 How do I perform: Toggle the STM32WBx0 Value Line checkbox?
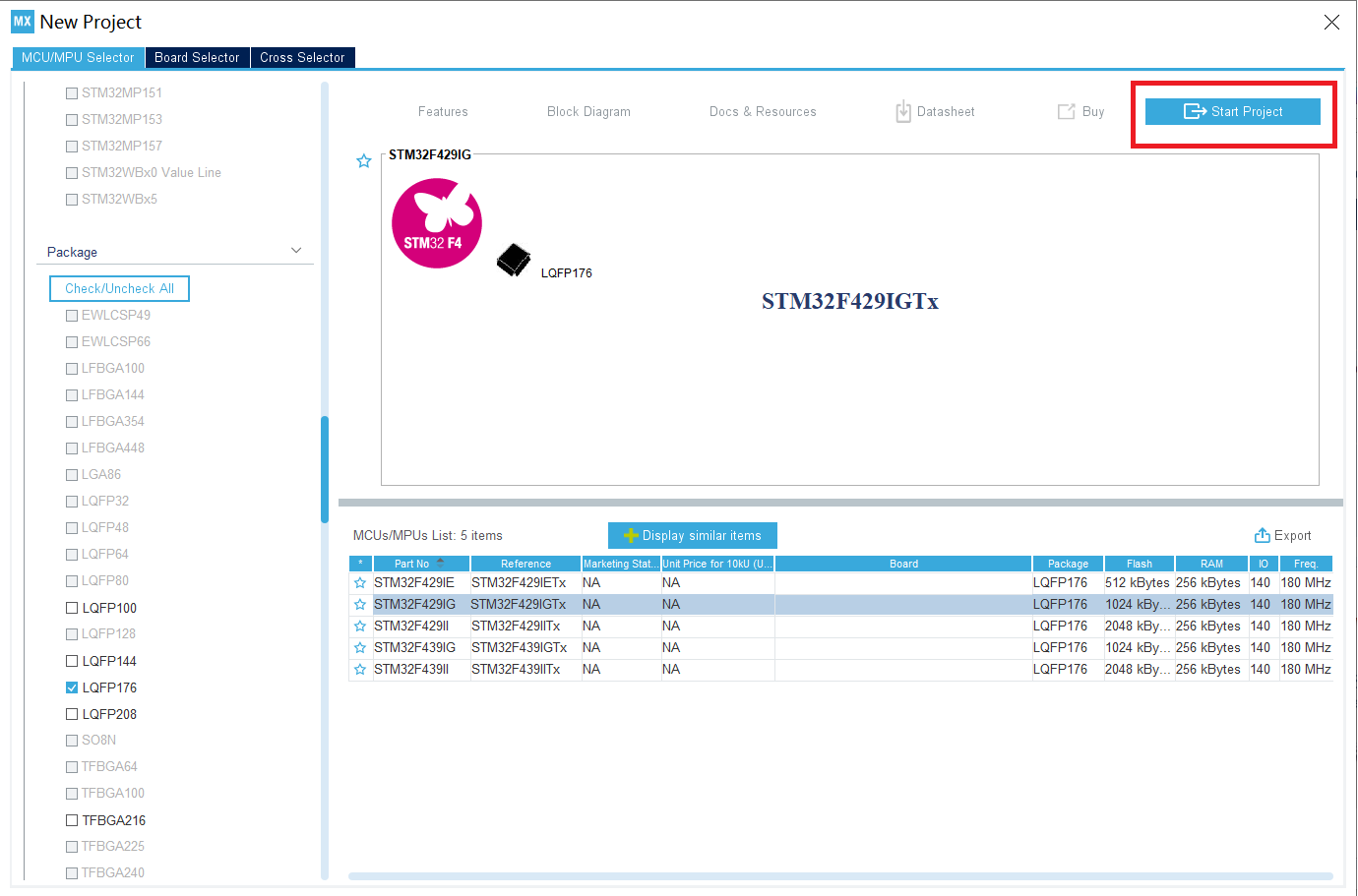pos(72,173)
